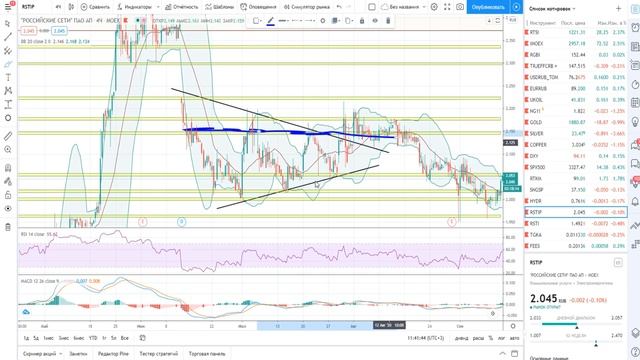Screen dimensions: 640x360
Task: Hide all drawings with eye icon
Action: coord(8,209)
